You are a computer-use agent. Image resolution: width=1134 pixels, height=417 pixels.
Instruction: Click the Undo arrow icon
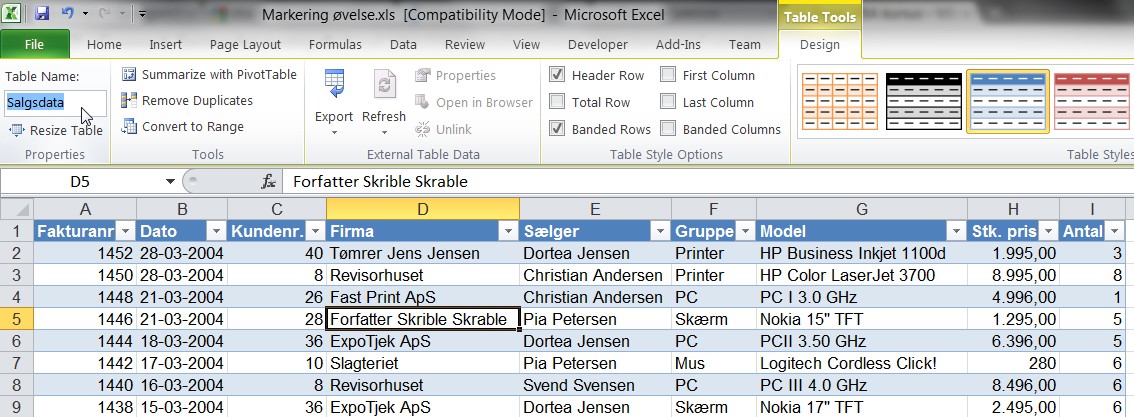[x=68, y=15]
